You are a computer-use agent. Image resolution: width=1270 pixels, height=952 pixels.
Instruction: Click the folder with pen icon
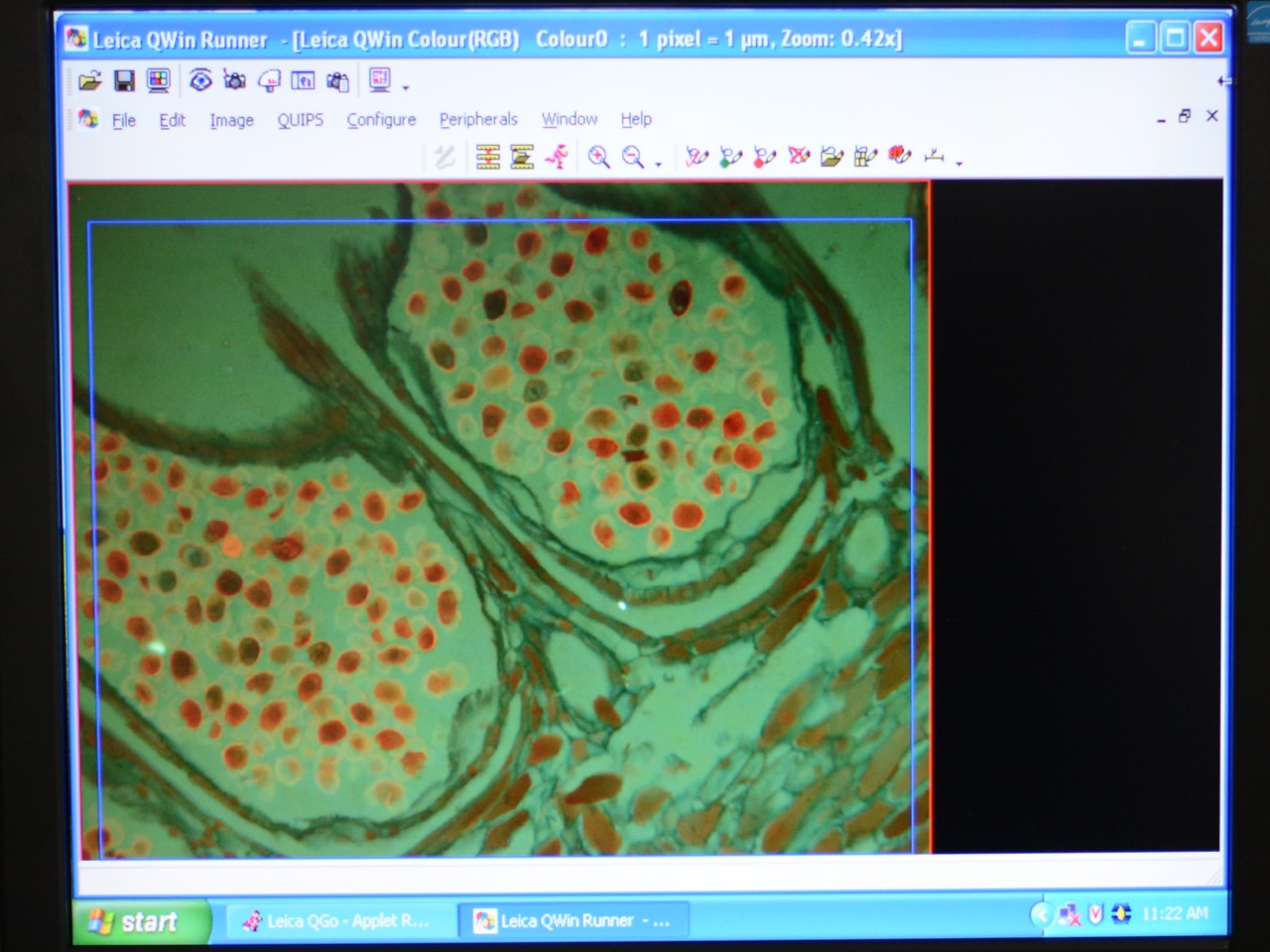point(832,156)
